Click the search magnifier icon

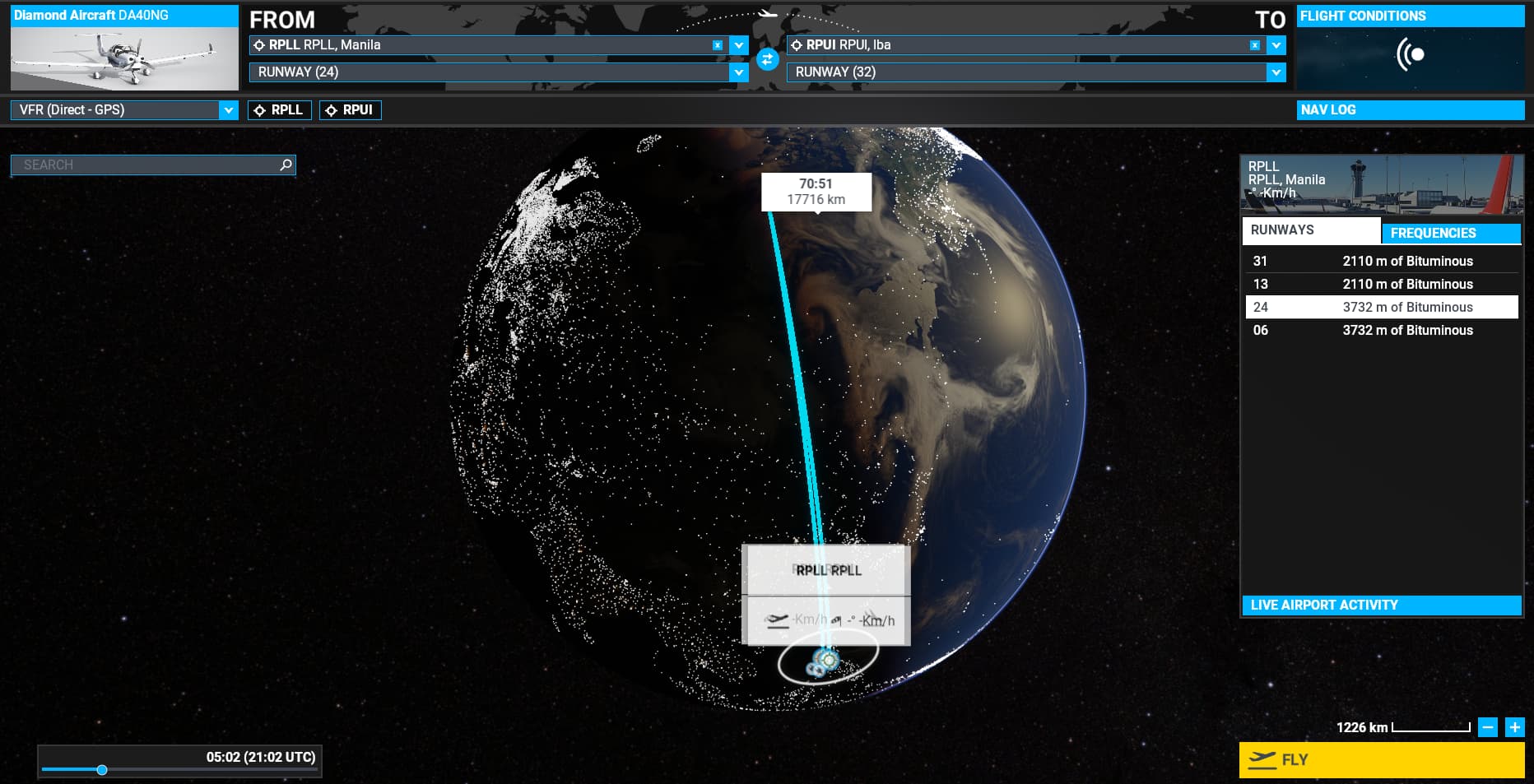(286, 165)
